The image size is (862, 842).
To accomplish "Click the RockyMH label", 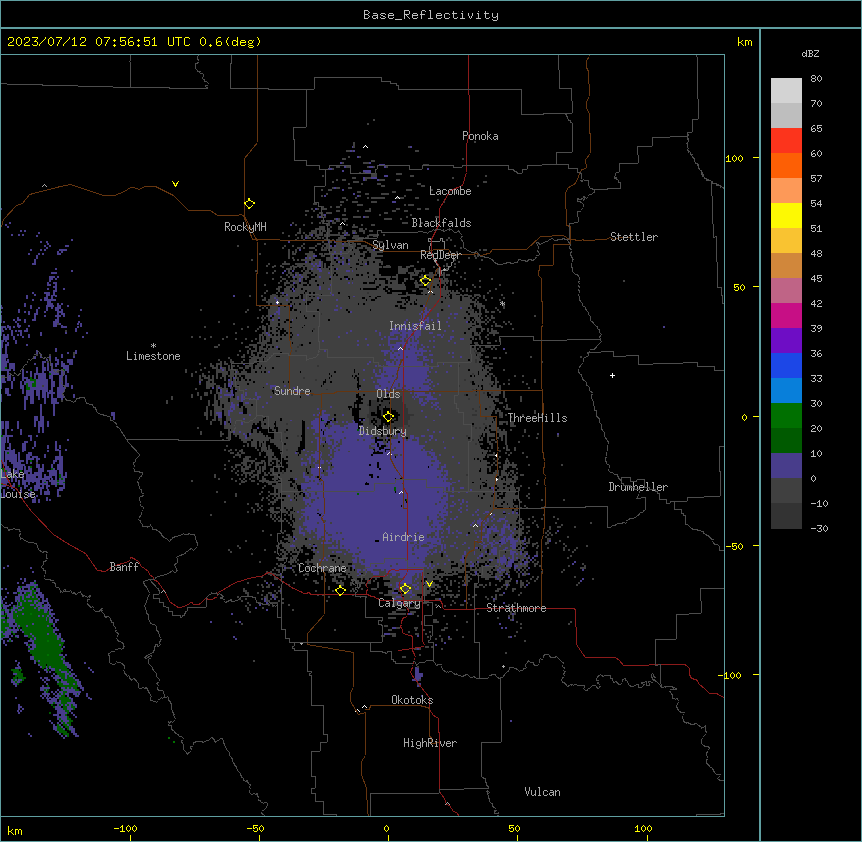I will coord(245,227).
